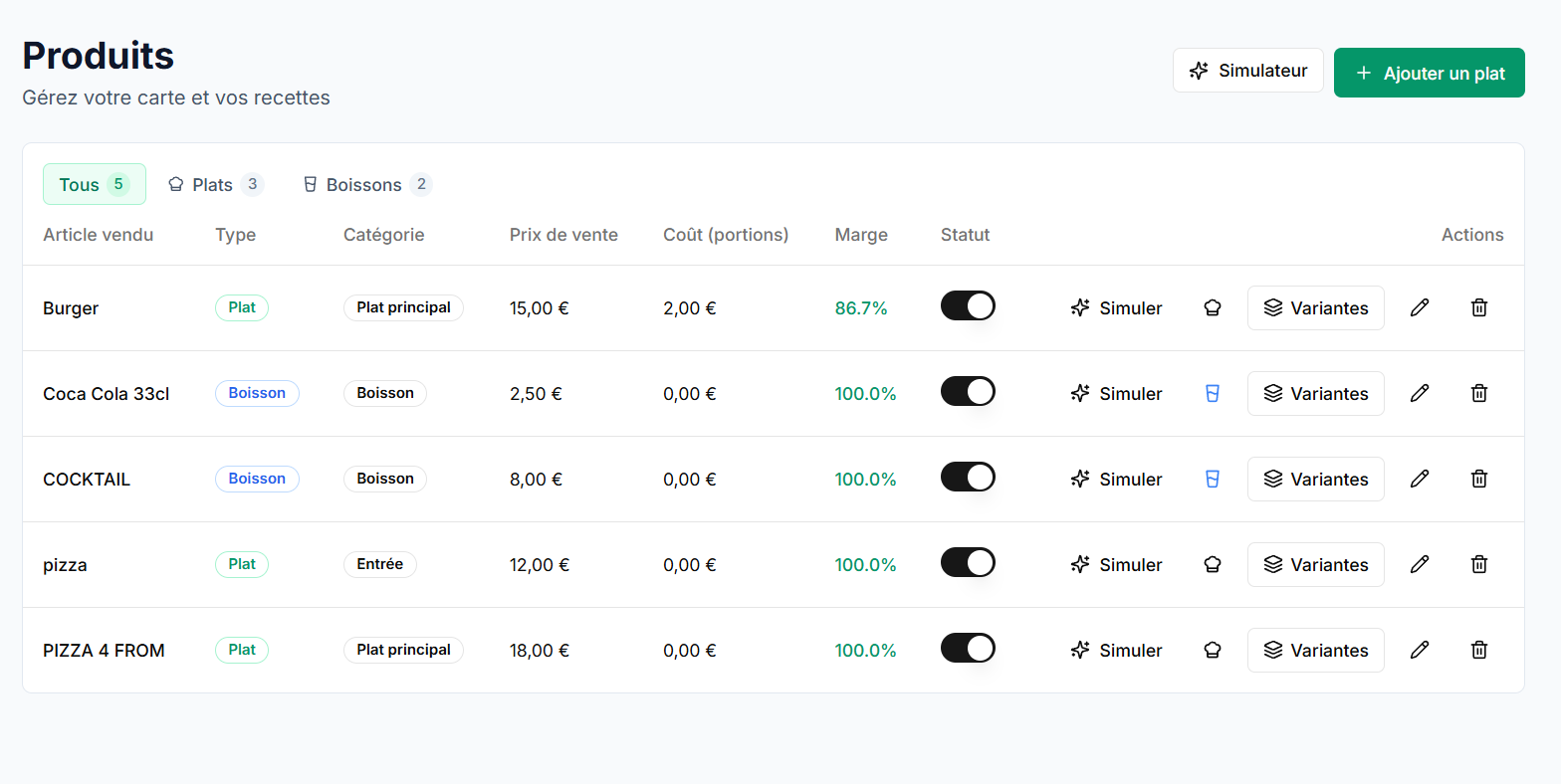This screenshot has width=1561, height=784.
Task: Toggle the PIZZA 4 FROM status switch
Action: [968, 648]
